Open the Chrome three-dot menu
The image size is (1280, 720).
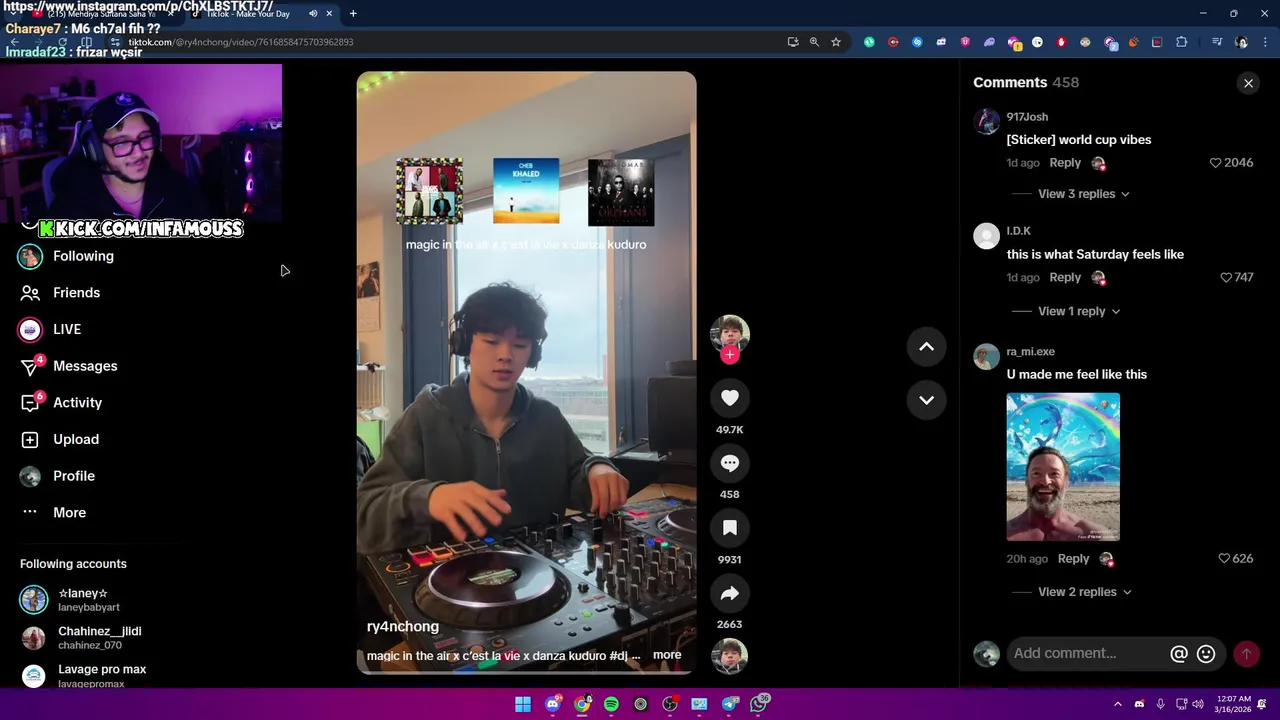(1265, 42)
